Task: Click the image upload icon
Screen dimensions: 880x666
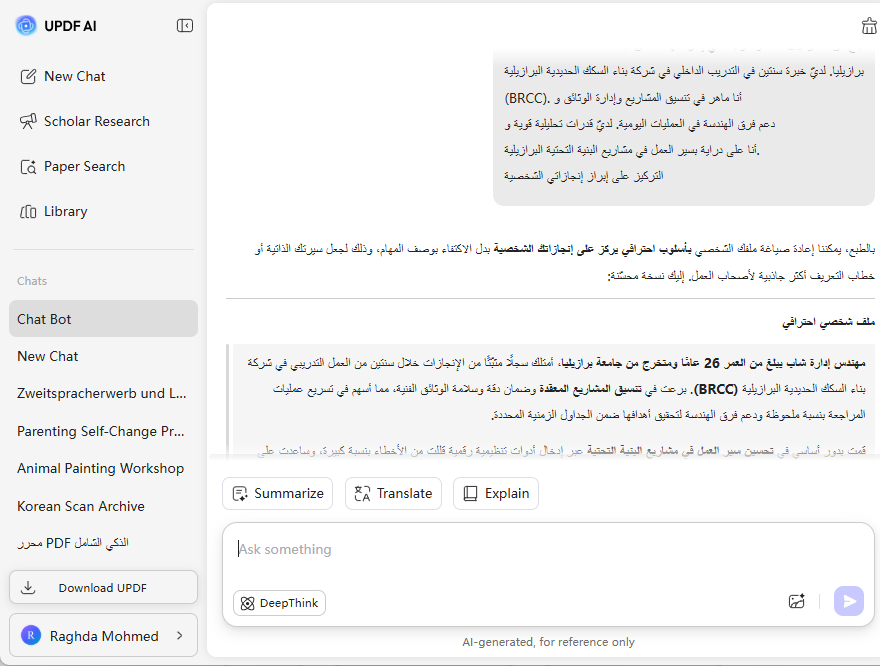Action: pos(796,601)
